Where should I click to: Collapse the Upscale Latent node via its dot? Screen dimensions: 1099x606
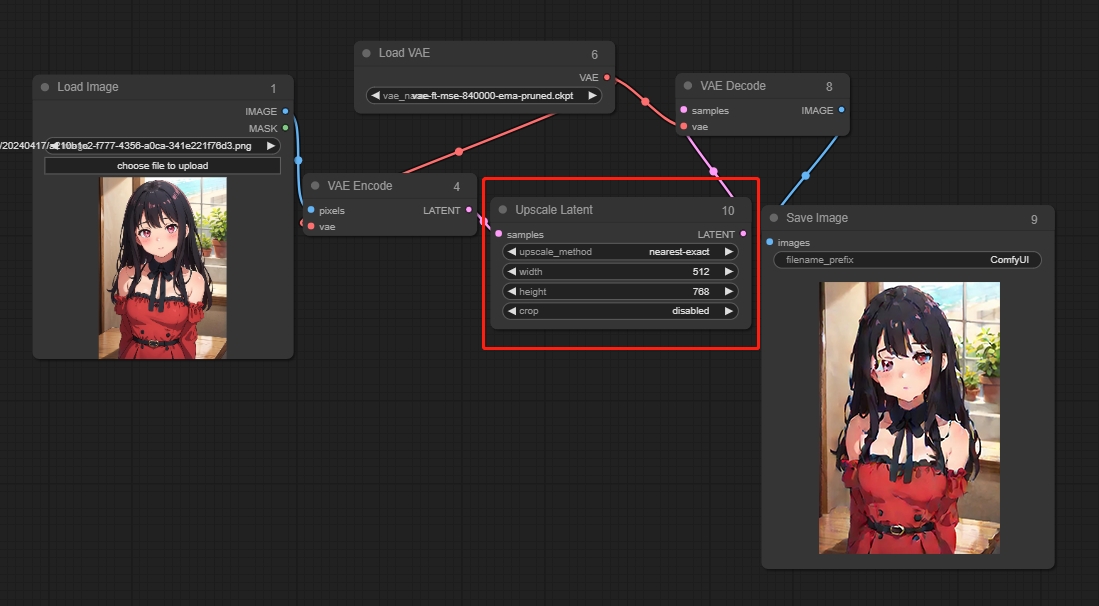click(x=503, y=210)
